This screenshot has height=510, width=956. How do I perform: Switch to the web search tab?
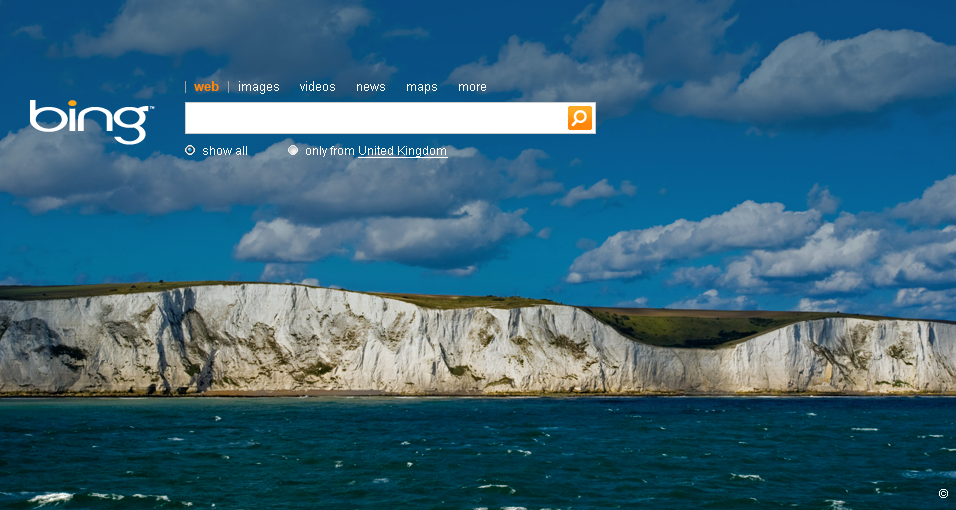[x=206, y=87]
